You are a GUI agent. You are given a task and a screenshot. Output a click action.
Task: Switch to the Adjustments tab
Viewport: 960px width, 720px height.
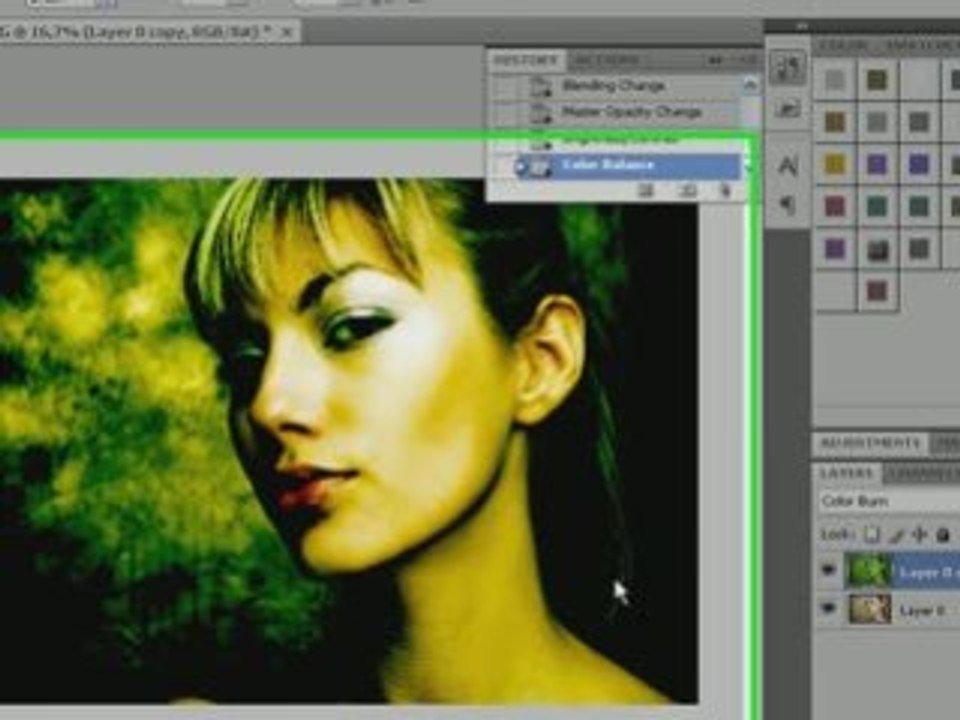pos(869,443)
